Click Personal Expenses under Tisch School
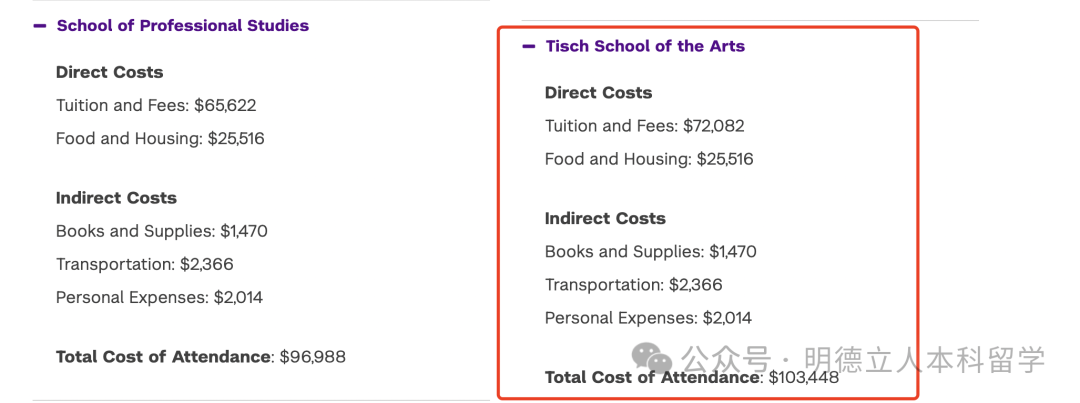 click(648, 318)
